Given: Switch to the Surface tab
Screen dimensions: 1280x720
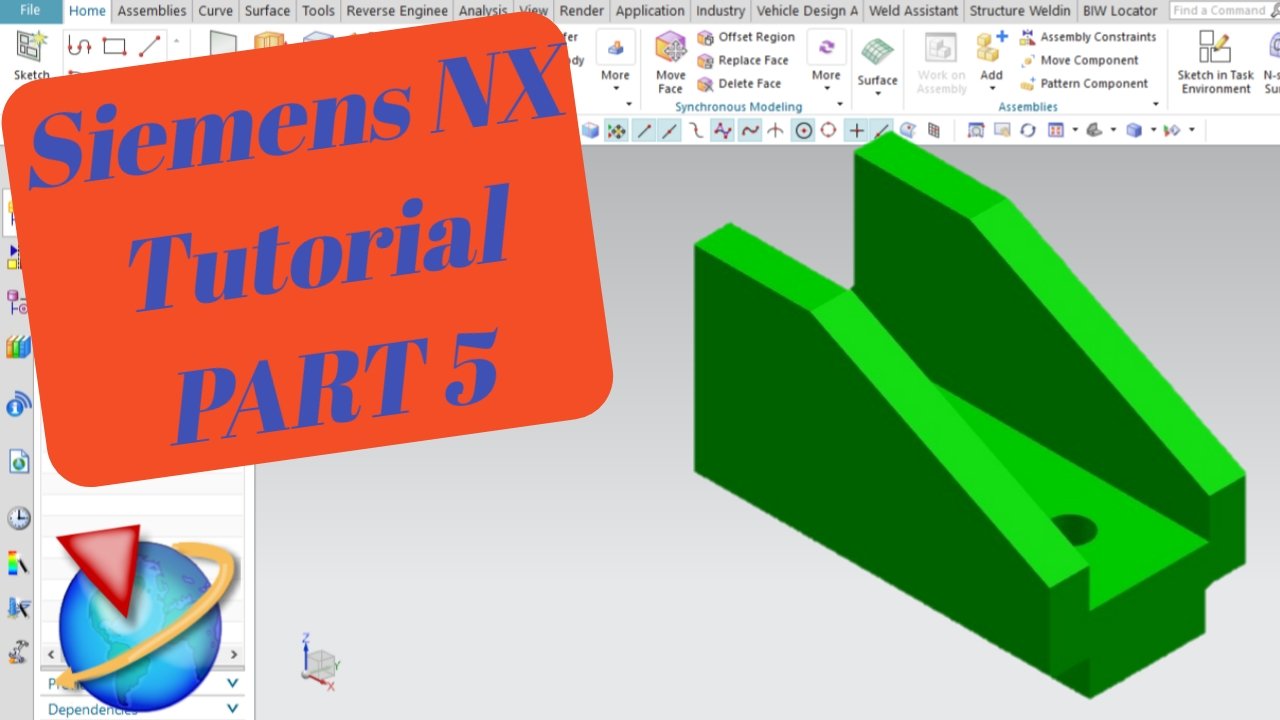Looking at the screenshot, I should [x=267, y=11].
